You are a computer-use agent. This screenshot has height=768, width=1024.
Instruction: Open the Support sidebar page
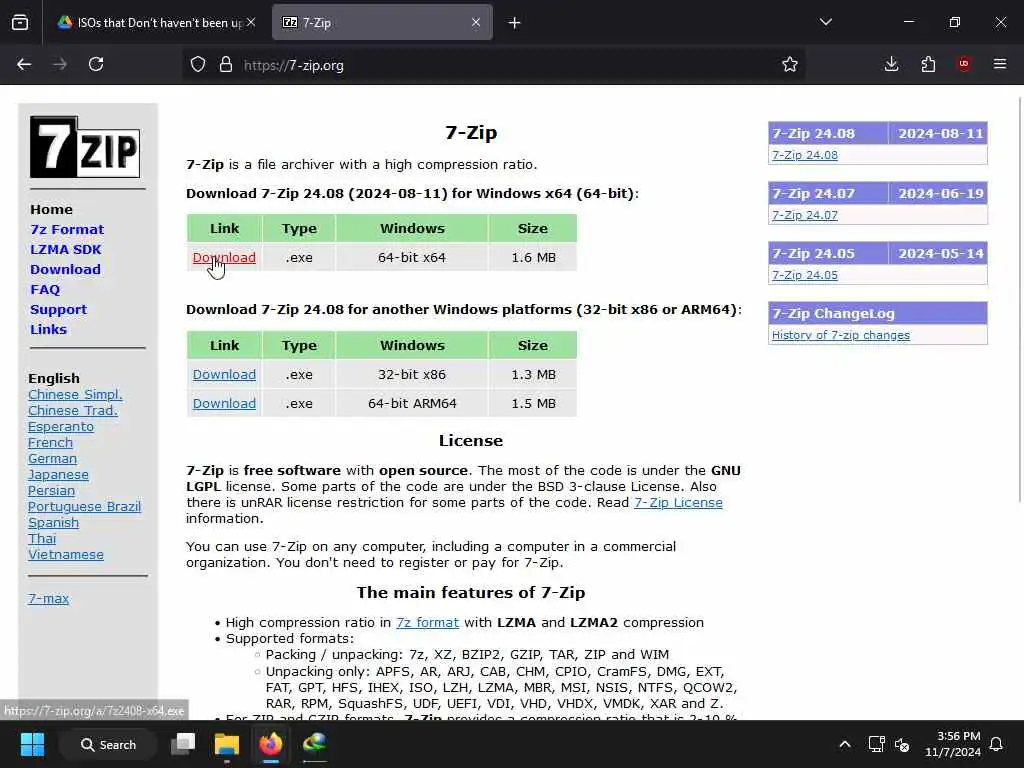click(58, 310)
